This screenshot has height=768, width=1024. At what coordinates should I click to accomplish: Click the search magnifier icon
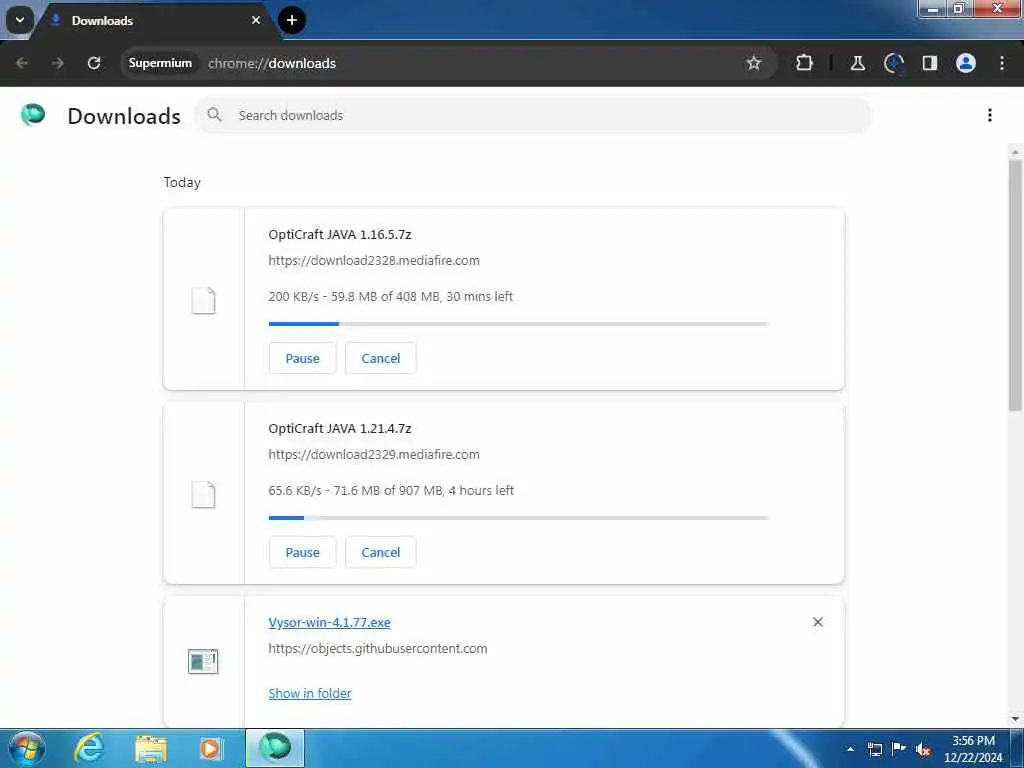click(214, 115)
